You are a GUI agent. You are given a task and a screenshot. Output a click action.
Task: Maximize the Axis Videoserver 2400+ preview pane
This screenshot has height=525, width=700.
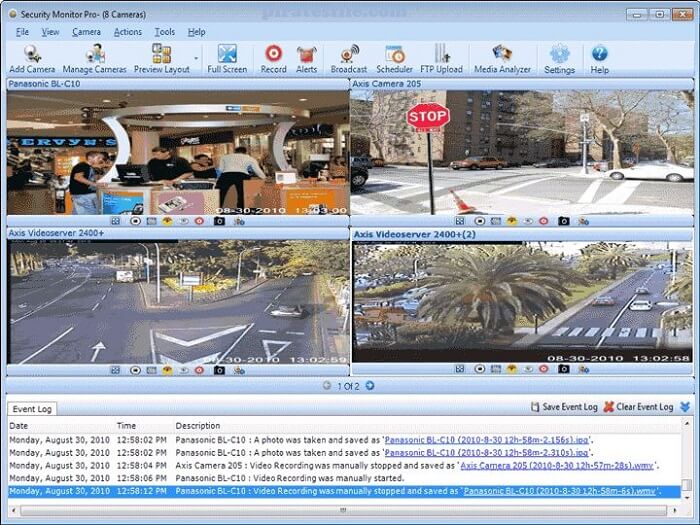pyautogui.click(x=116, y=370)
